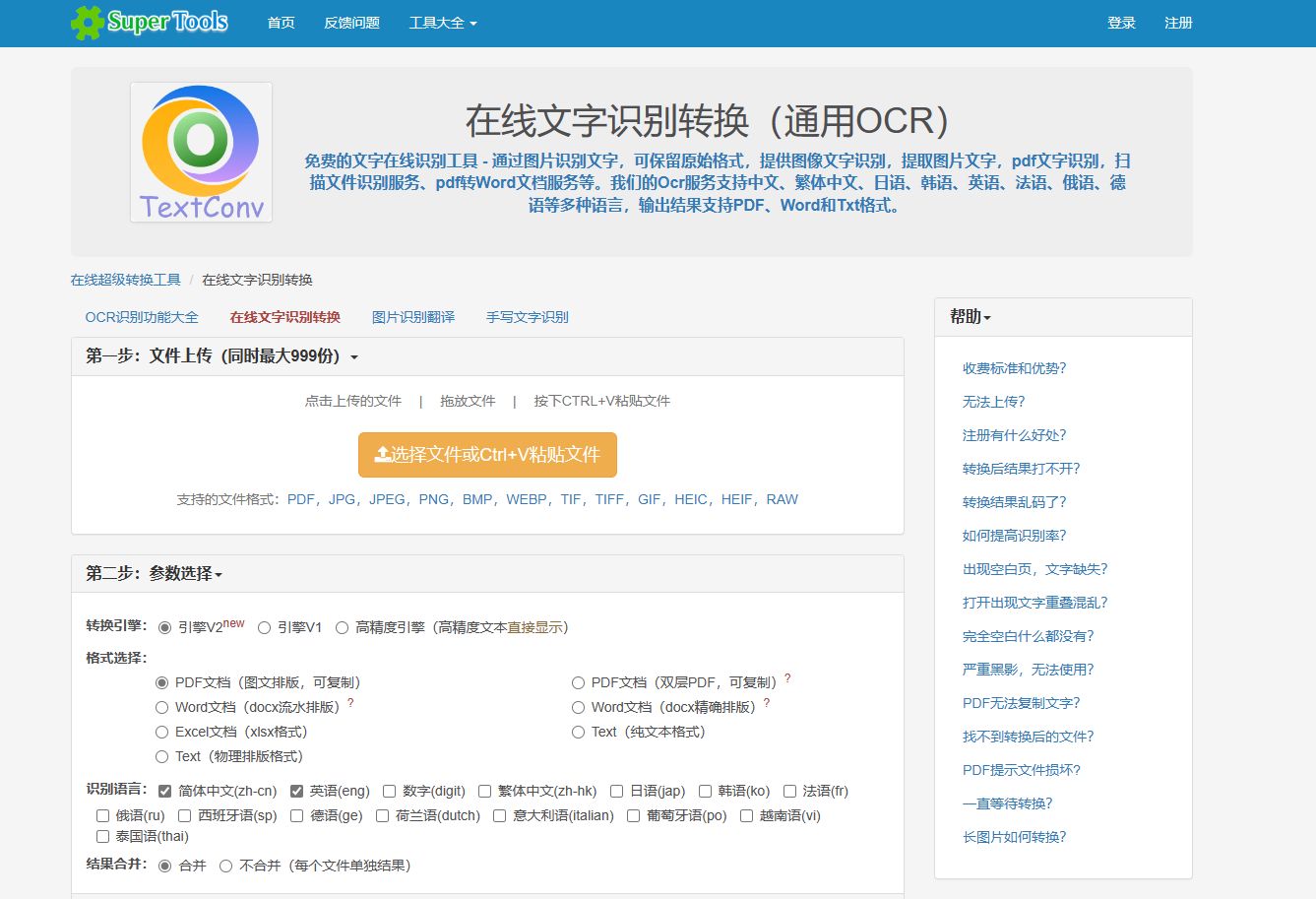Open 在线超级转换工具 breadcrumb link
1316x899 pixels.
(x=126, y=280)
